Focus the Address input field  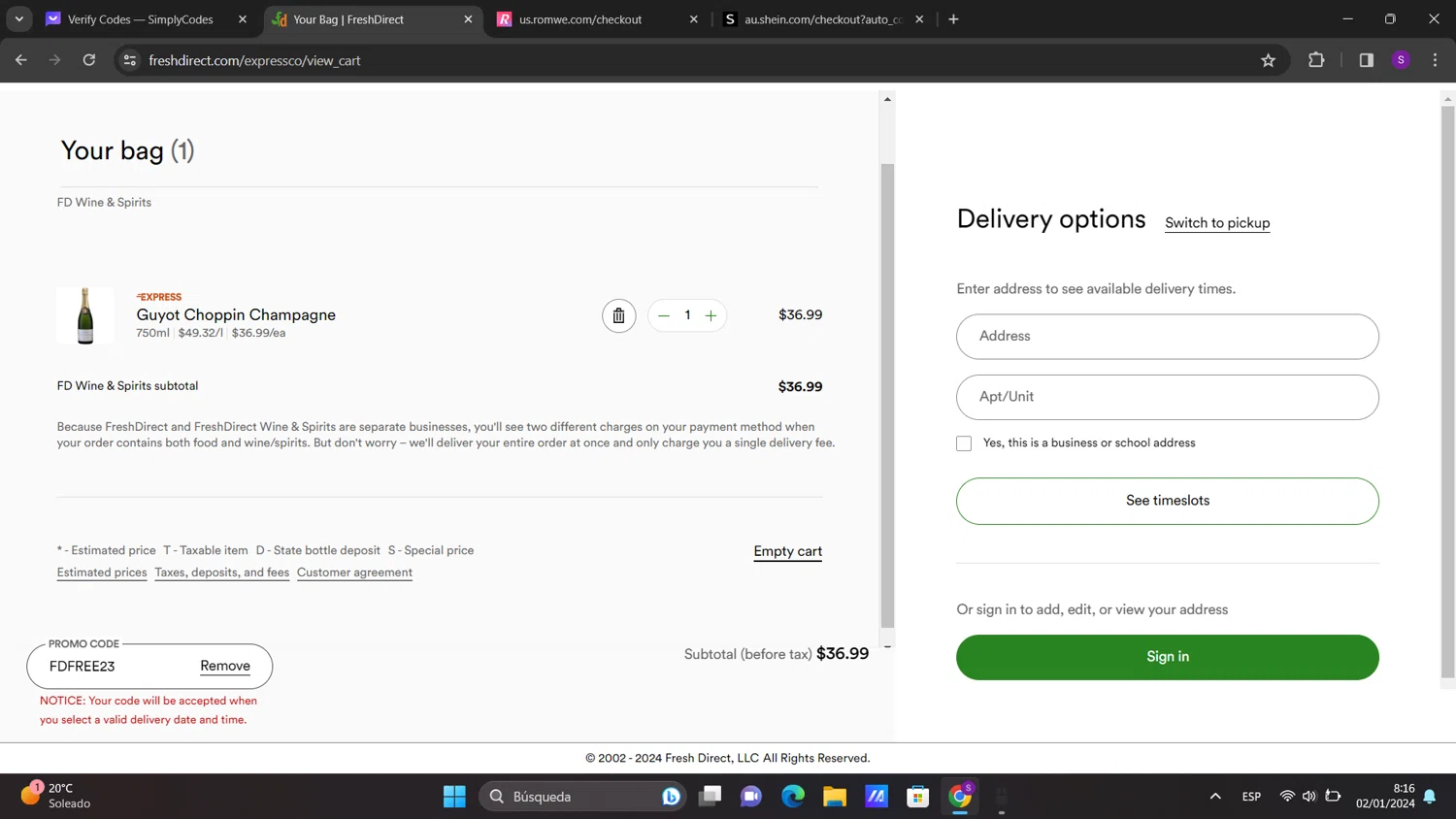tap(1167, 337)
